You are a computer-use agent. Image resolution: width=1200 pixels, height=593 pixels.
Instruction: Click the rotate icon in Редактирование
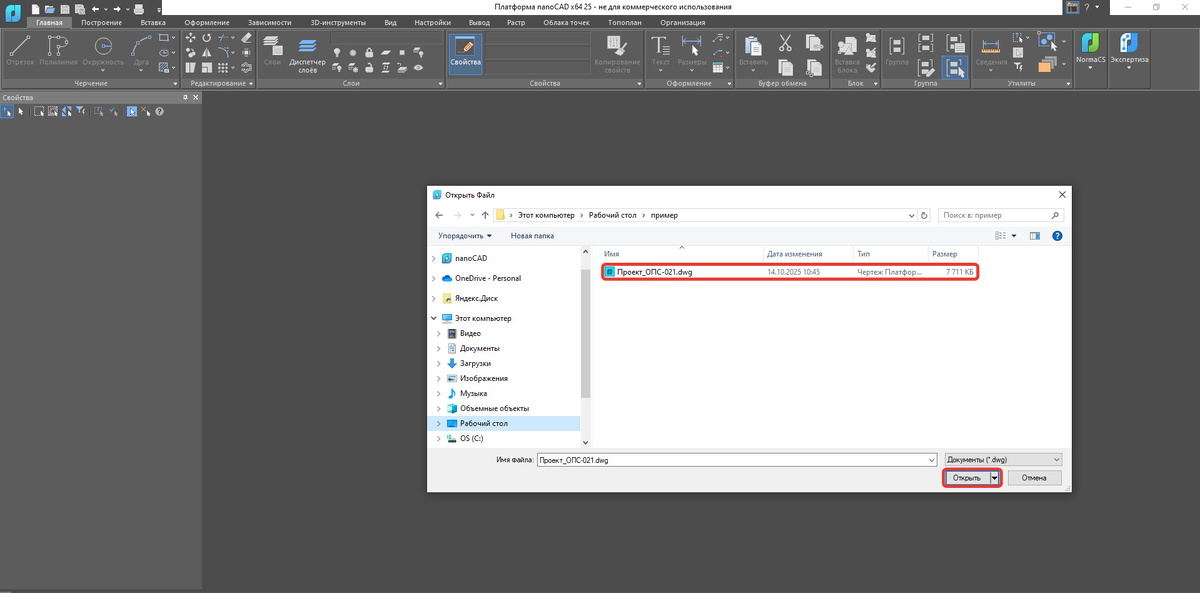coord(206,38)
